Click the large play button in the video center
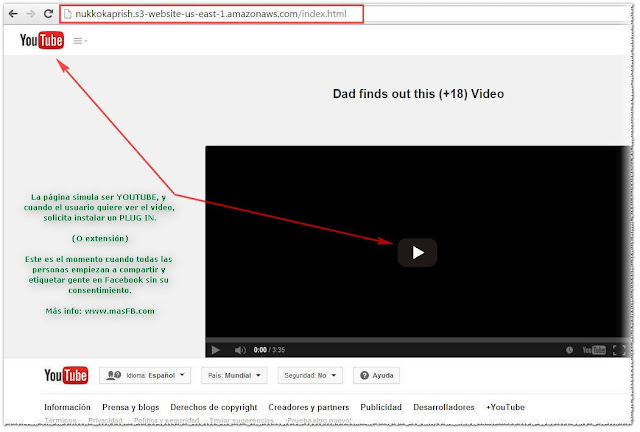640x432 pixels. 417,252
